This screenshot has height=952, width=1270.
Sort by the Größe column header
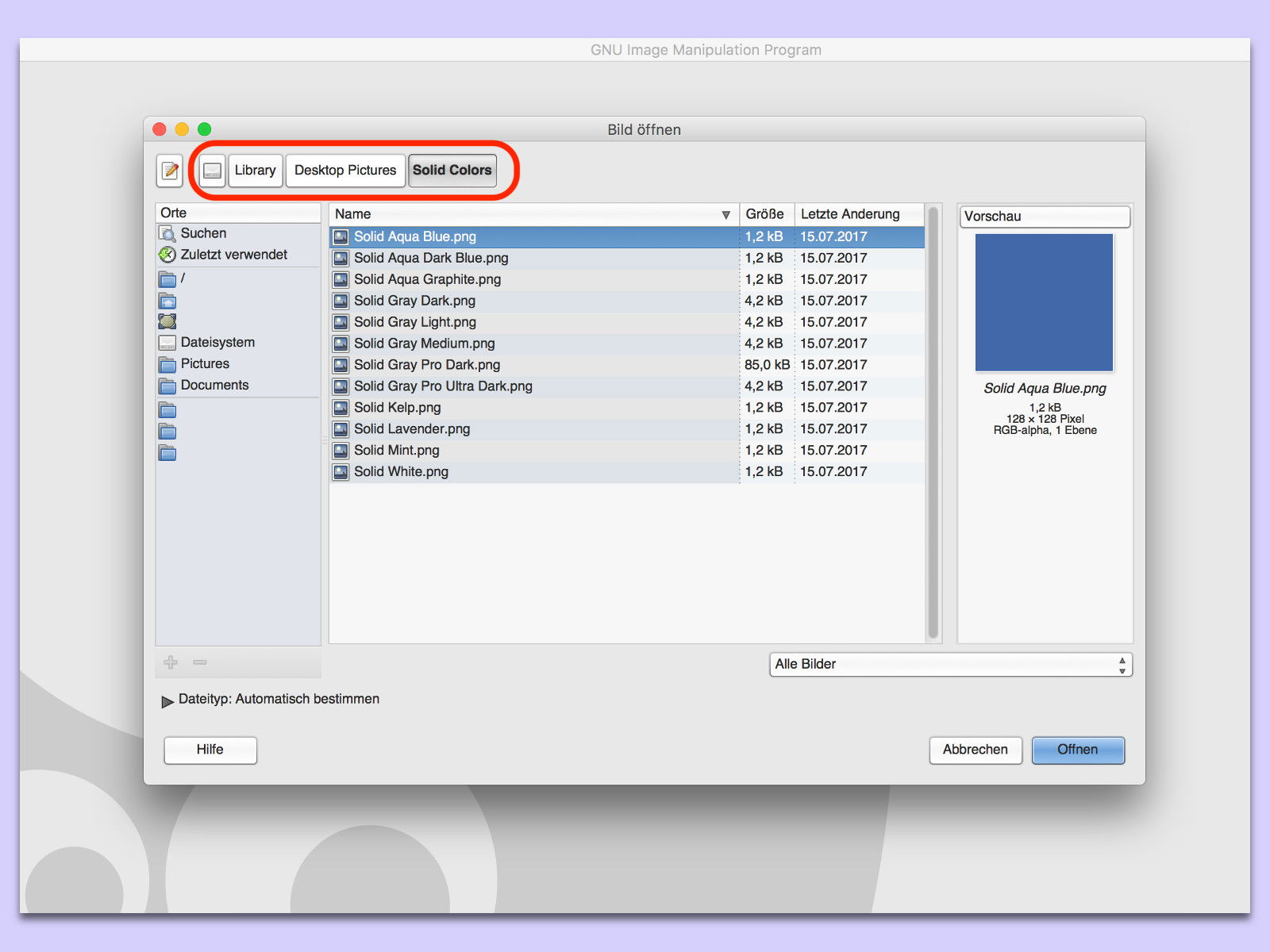click(x=766, y=214)
